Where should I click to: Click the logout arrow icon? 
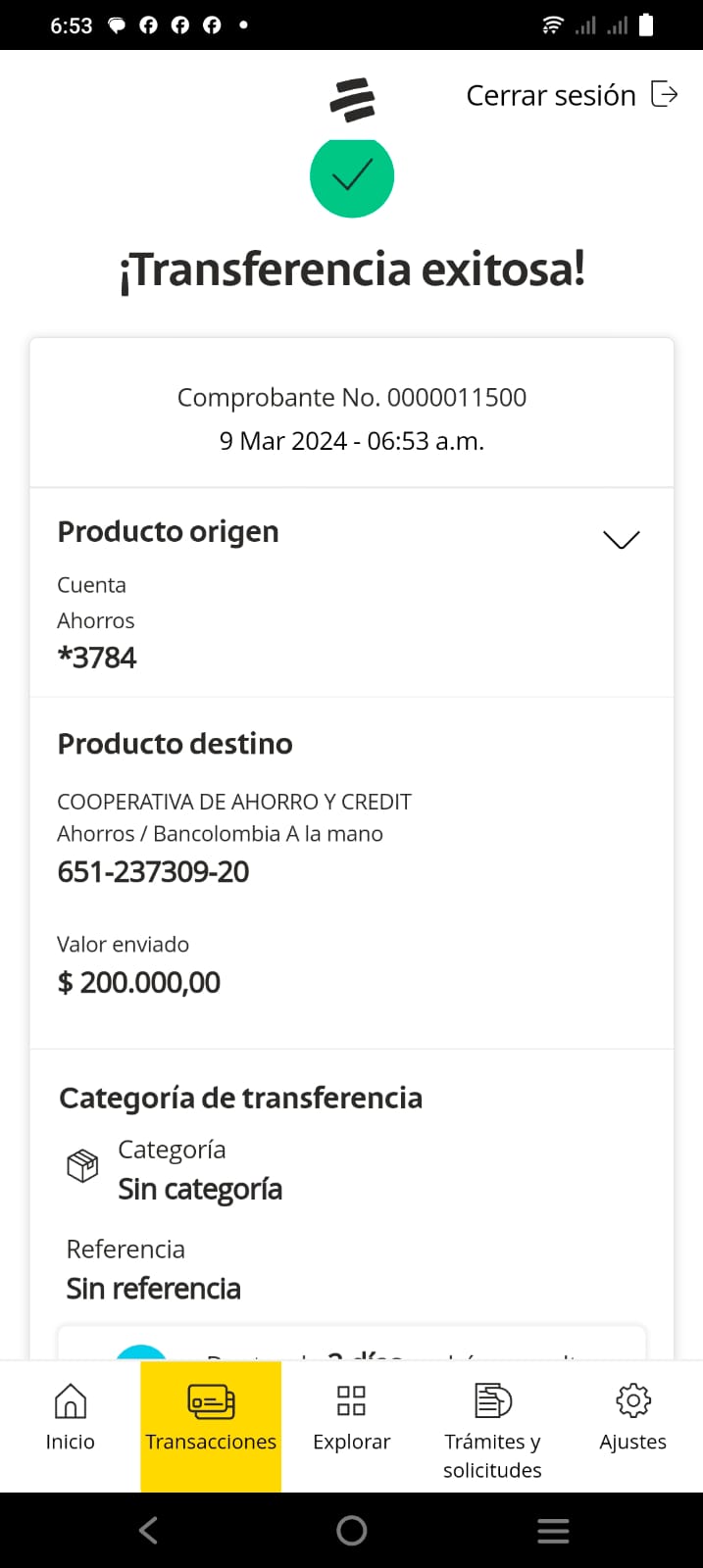click(665, 94)
